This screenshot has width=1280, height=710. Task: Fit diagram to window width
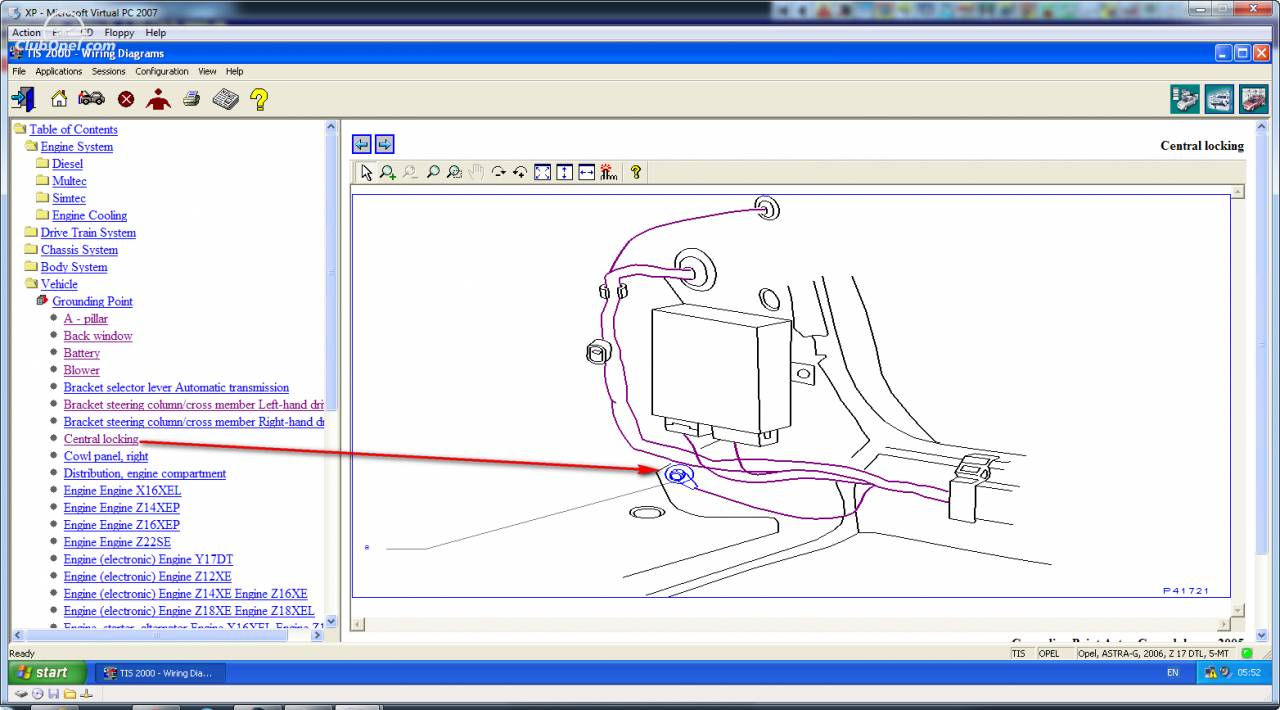click(x=586, y=172)
